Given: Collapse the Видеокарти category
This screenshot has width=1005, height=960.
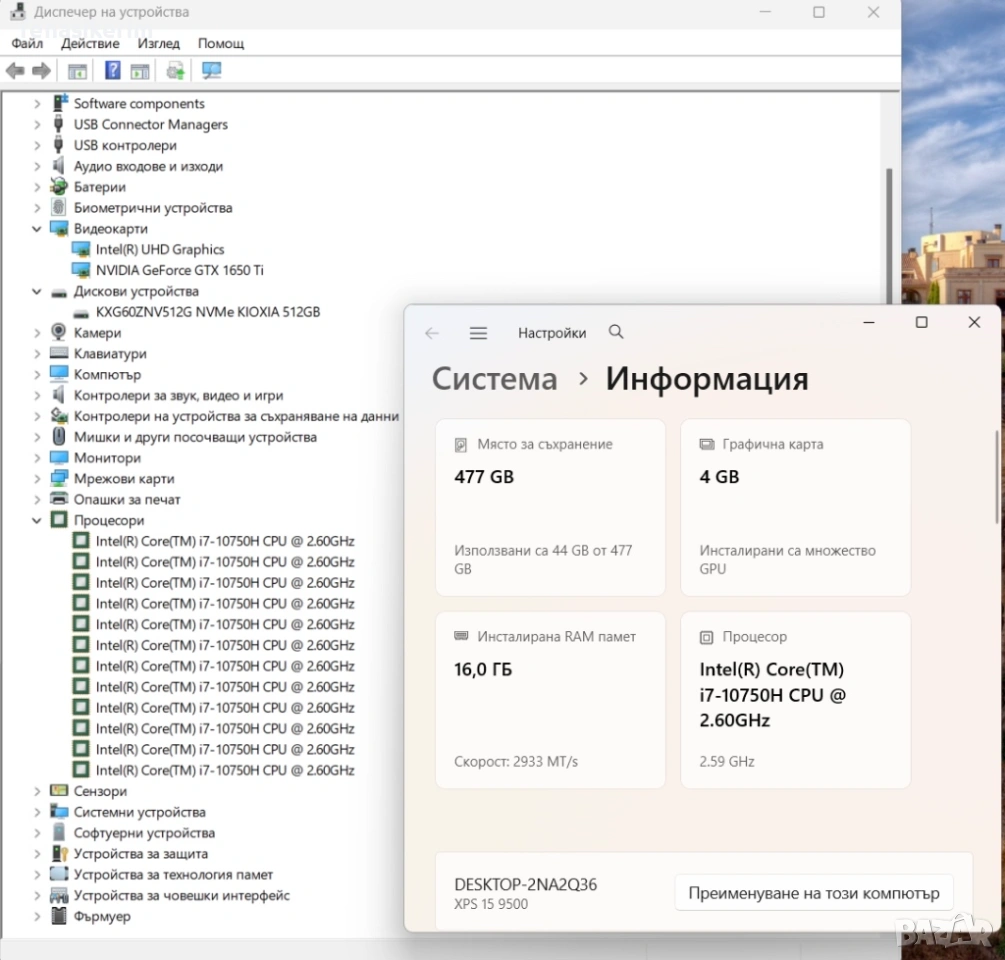Looking at the screenshot, I should click(x=37, y=229).
